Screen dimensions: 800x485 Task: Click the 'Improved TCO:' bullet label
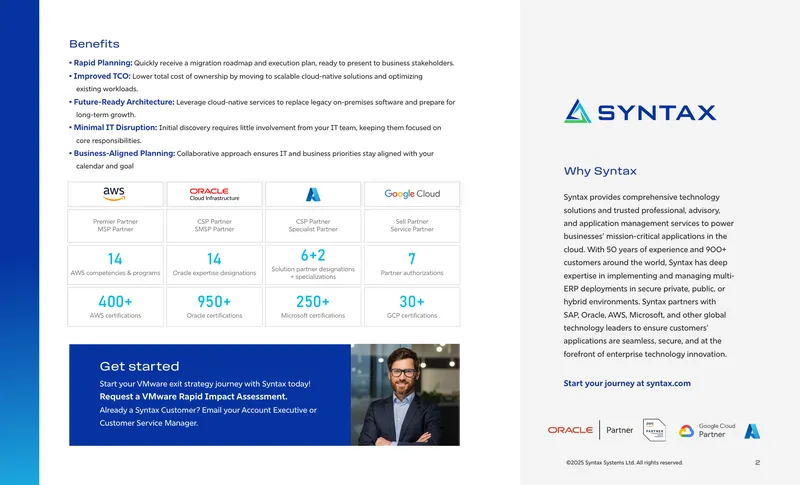[102, 76]
